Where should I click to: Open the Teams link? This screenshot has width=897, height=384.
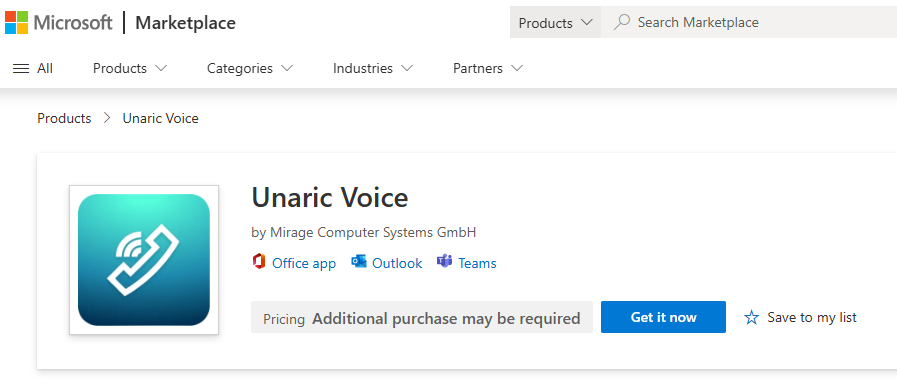(x=477, y=263)
